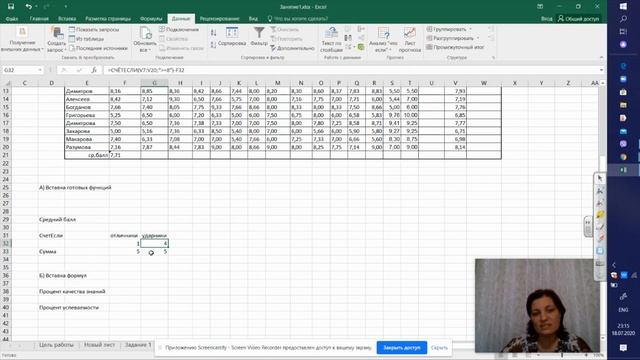Click the insert function fx icon
Image resolution: width=640 pixels, height=360 pixels.
pyautogui.click(x=94, y=70)
